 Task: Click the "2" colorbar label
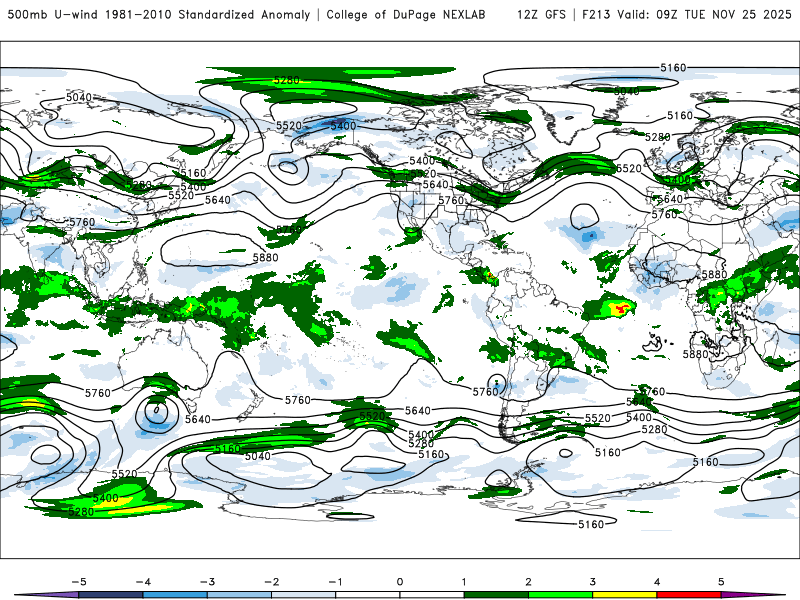pyautogui.click(x=528, y=582)
